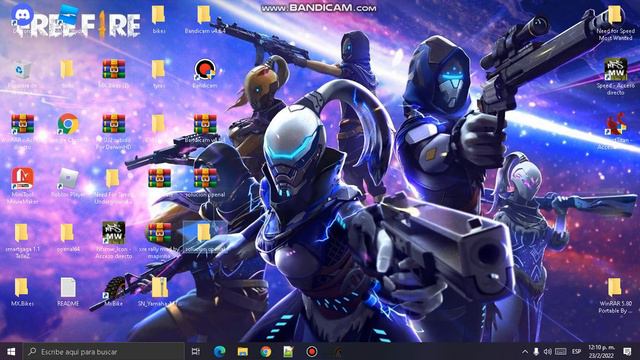This screenshot has width=640, height=360.
Task: Select the solucion openal WinRAR archive
Action: pyautogui.click(x=205, y=179)
